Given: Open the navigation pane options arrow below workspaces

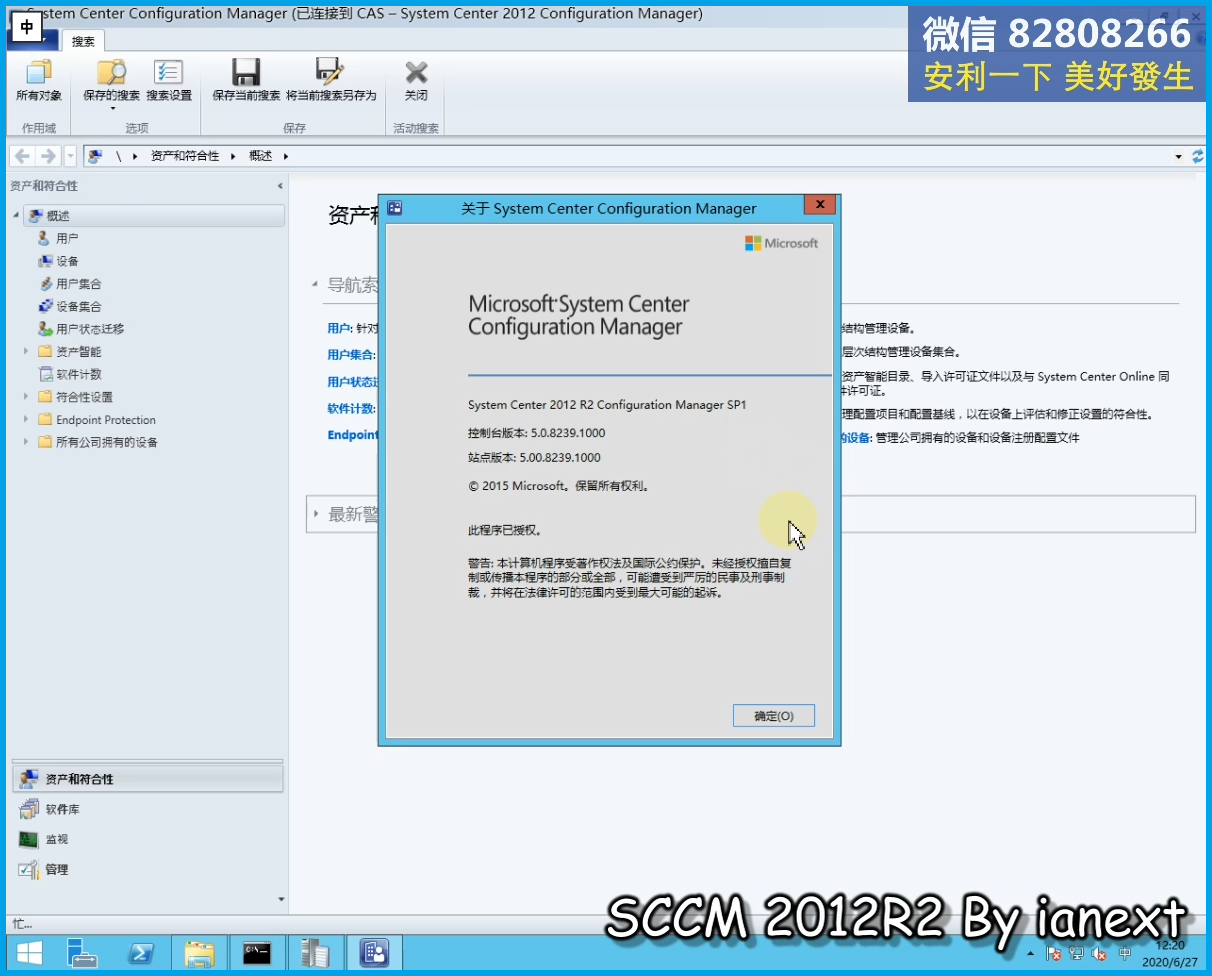Looking at the screenshot, I should [280, 899].
